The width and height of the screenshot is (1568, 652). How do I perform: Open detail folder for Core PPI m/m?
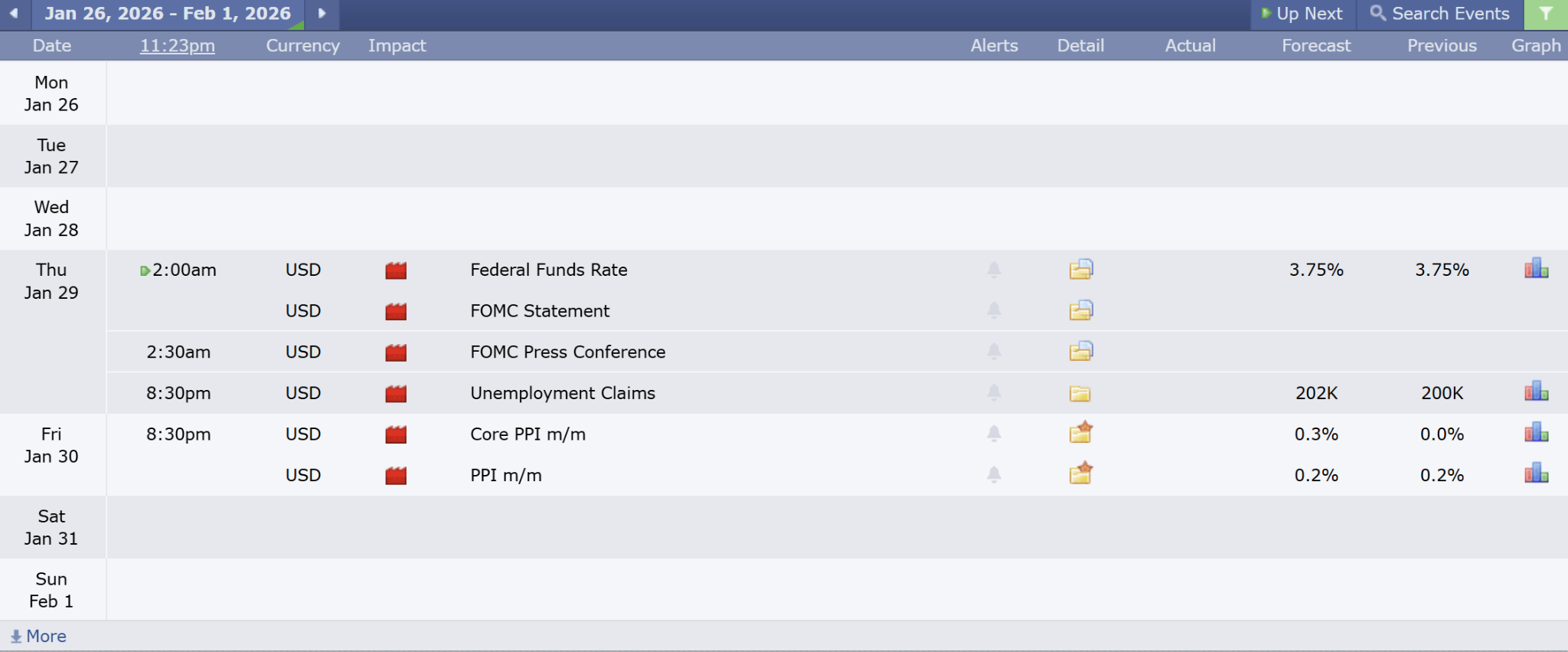click(x=1080, y=434)
